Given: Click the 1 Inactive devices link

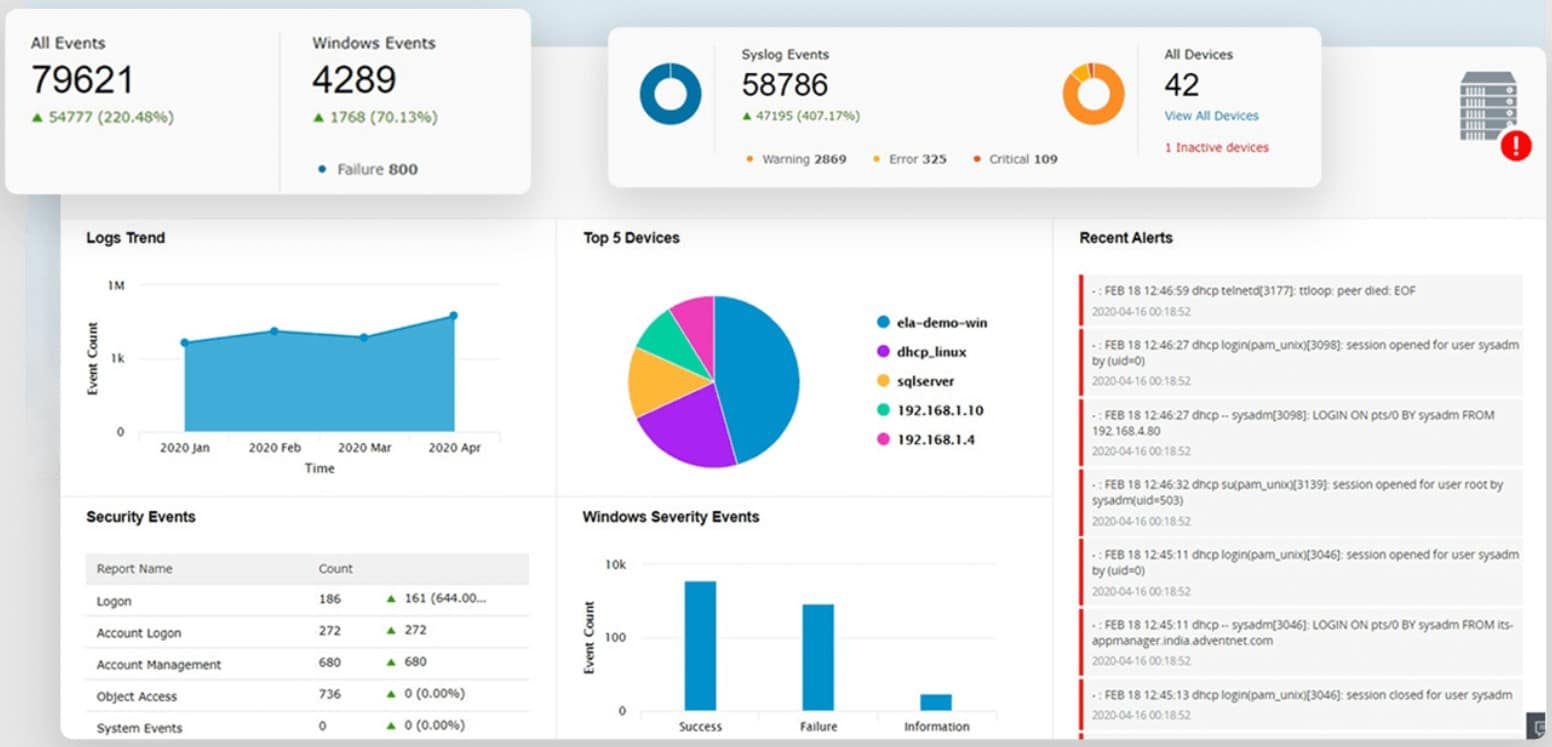Looking at the screenshot, I should 1216,147.
